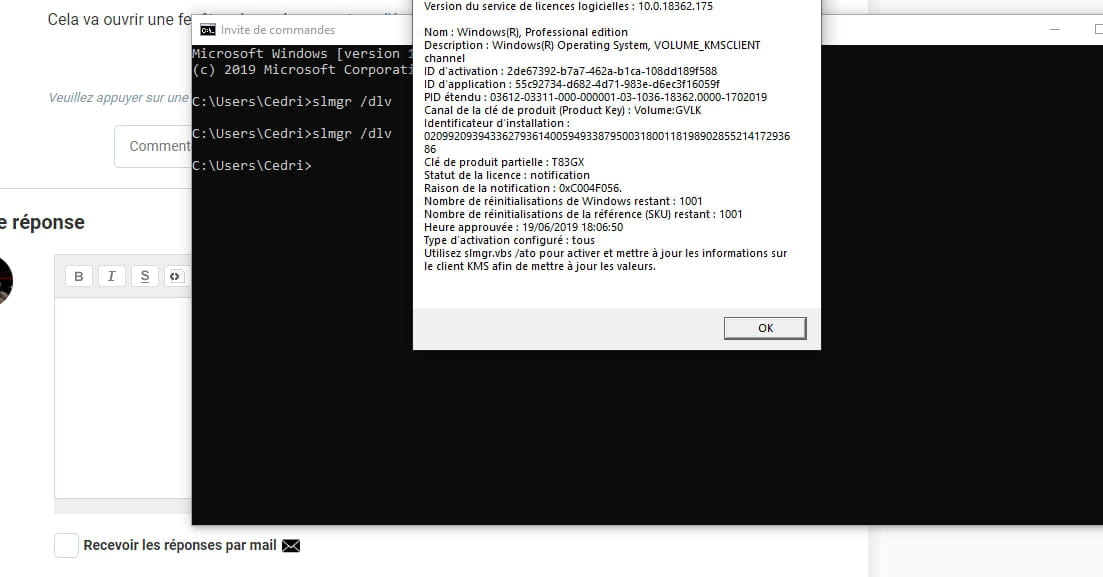Click the prompt line 'C:\Users\Cedri>'
This screenshot has height=577, width=1103.
pyautogui.click(x=252, y=165)
